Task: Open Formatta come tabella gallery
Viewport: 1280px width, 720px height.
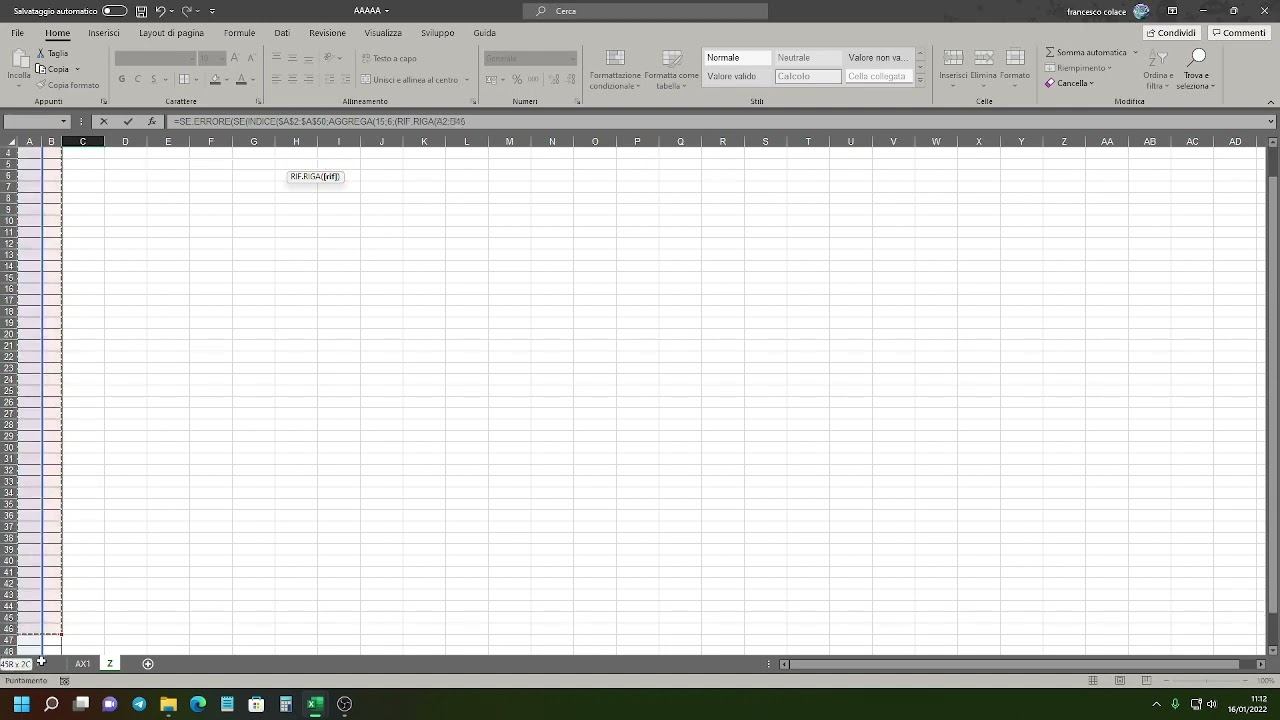Action: coord(672,69)
